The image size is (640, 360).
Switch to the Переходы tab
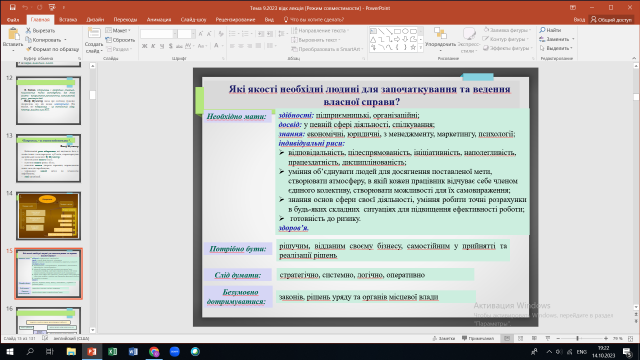pos(125,20)
